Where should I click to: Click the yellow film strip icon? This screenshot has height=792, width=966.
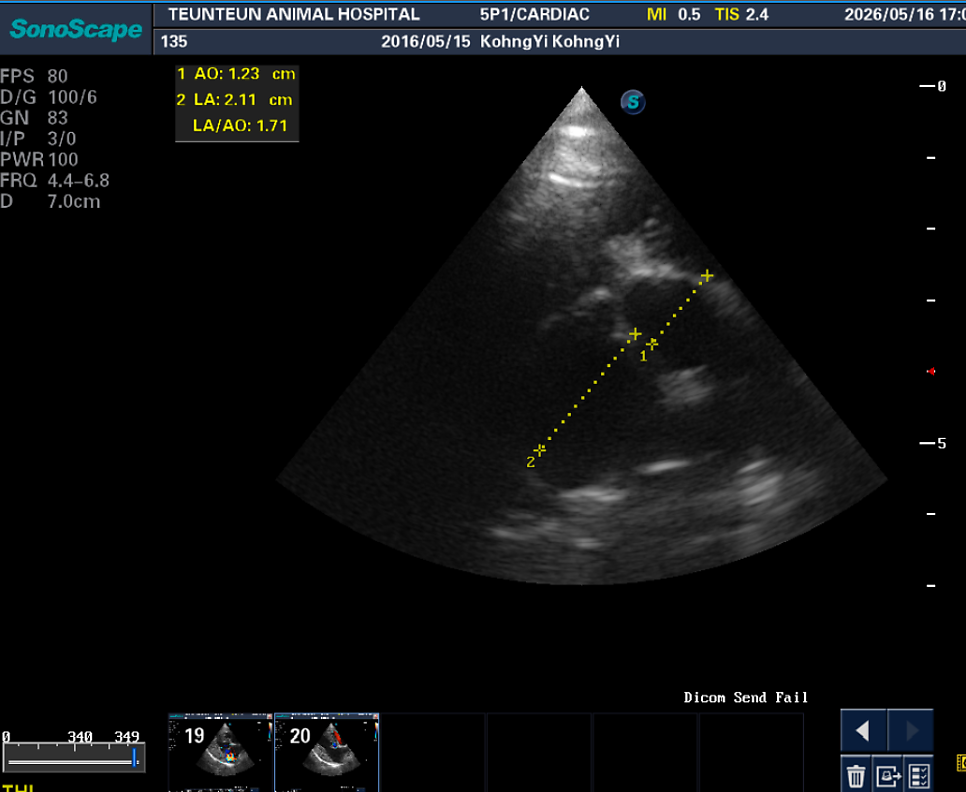coord(961,762)
